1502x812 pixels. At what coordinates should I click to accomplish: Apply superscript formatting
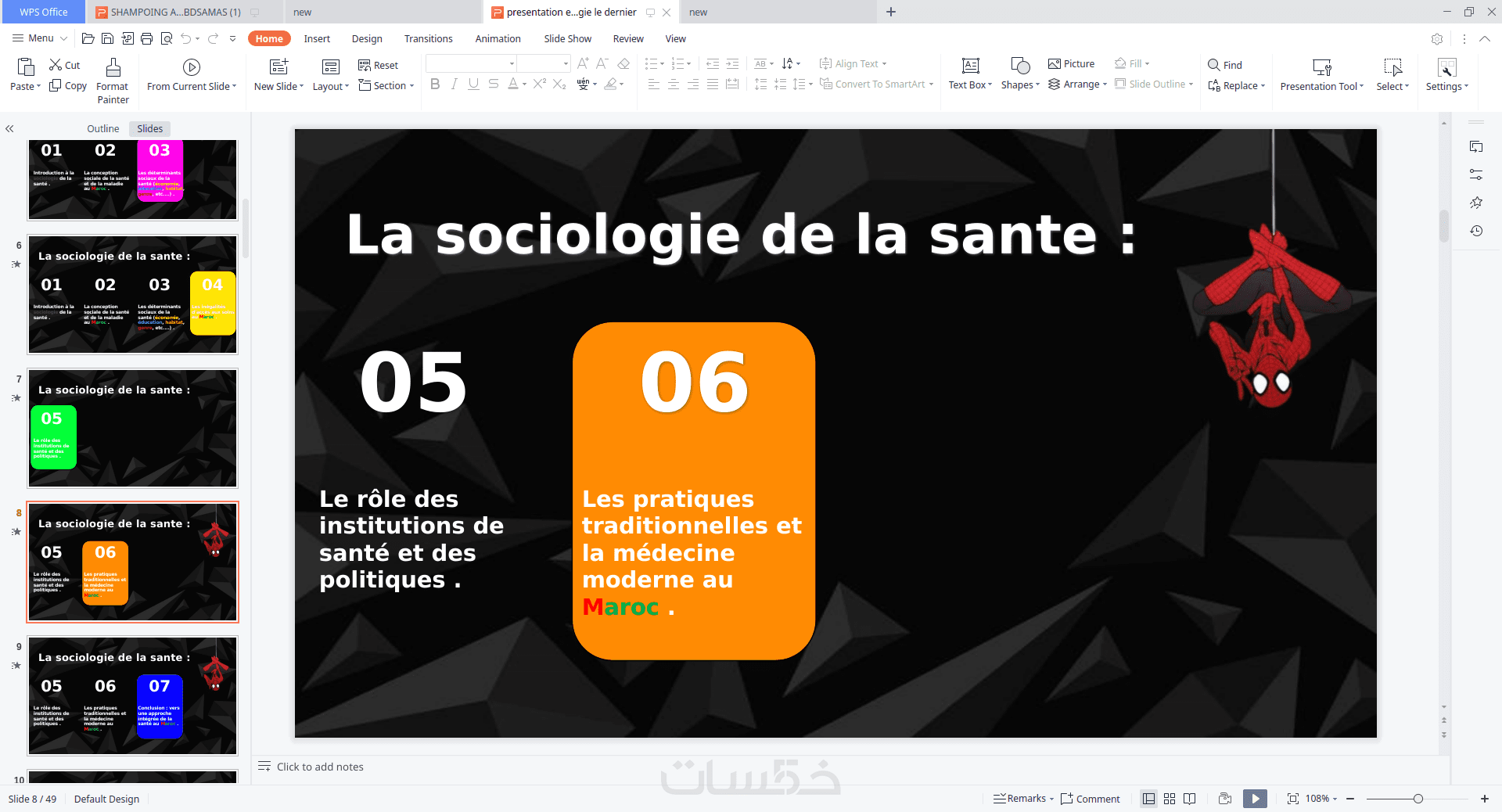coord(540,84)
